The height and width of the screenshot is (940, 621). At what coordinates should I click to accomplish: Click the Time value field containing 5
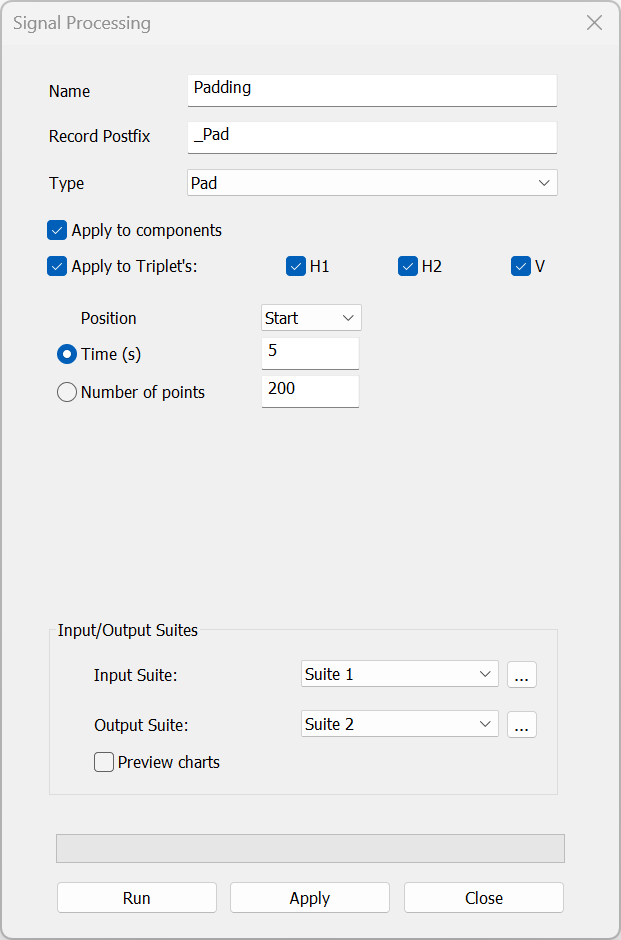(x=309, y=353)
